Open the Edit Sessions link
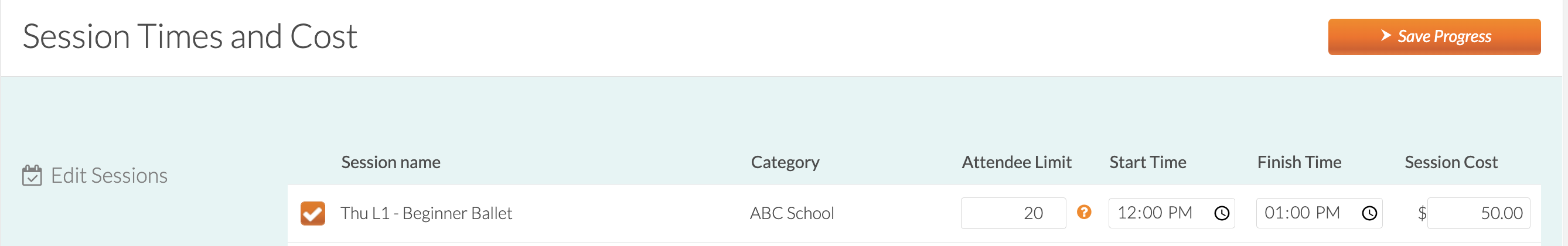1568x246 pixels. point(109,175)
